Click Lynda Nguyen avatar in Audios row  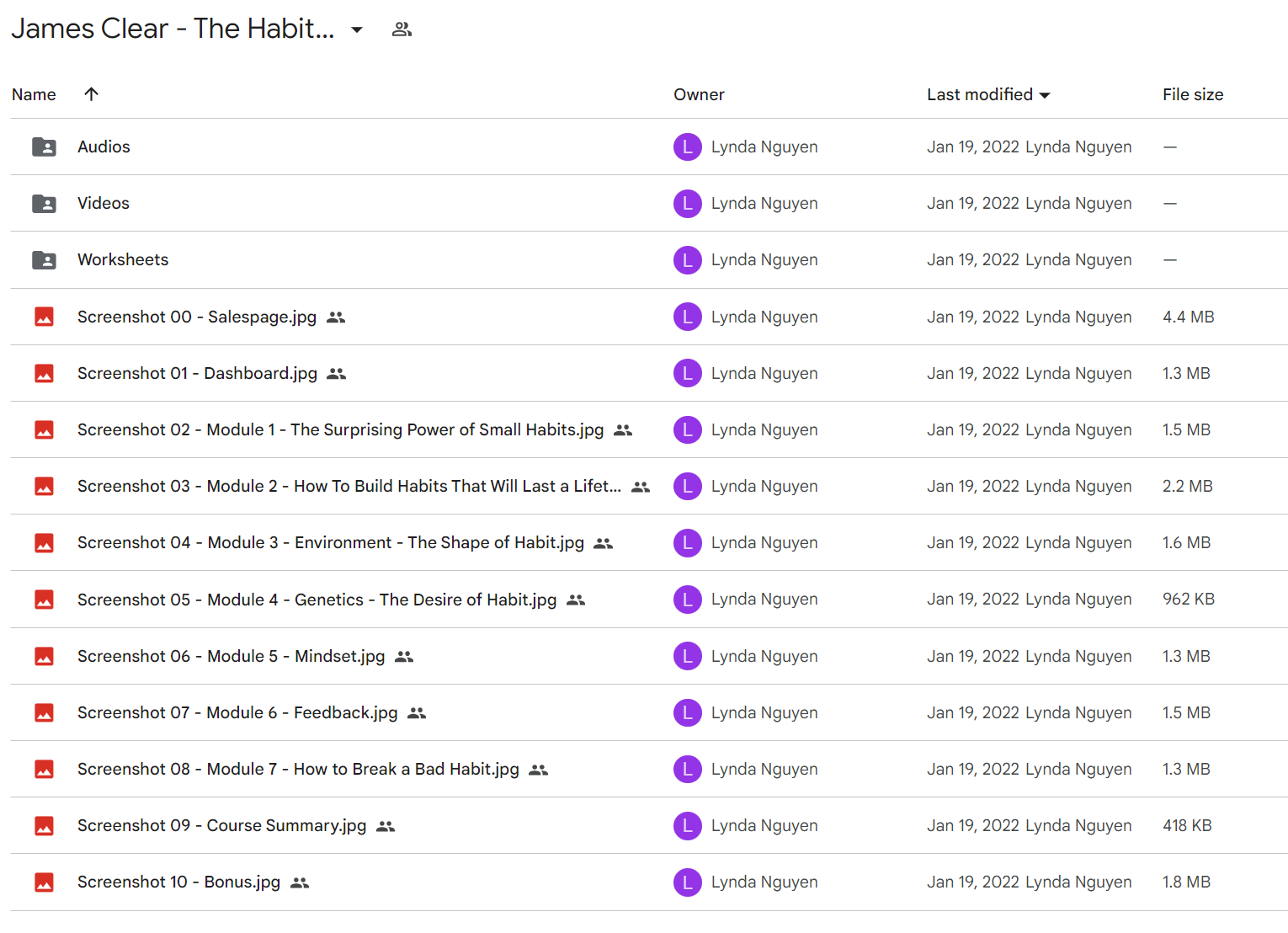click(688, 147)
